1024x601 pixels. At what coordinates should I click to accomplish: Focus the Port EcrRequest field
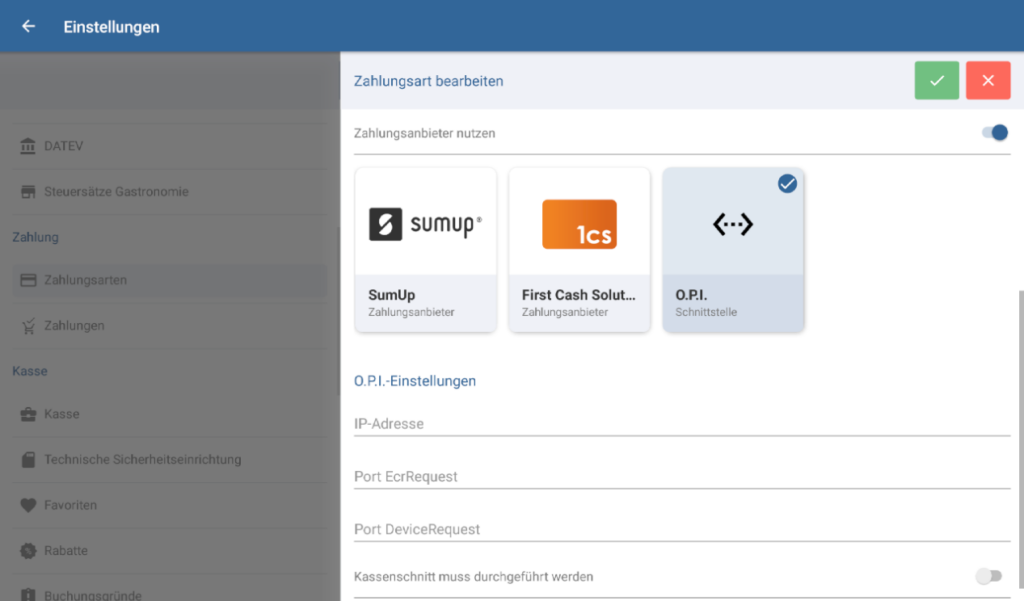pyautogui.click(x=682, y=477)
